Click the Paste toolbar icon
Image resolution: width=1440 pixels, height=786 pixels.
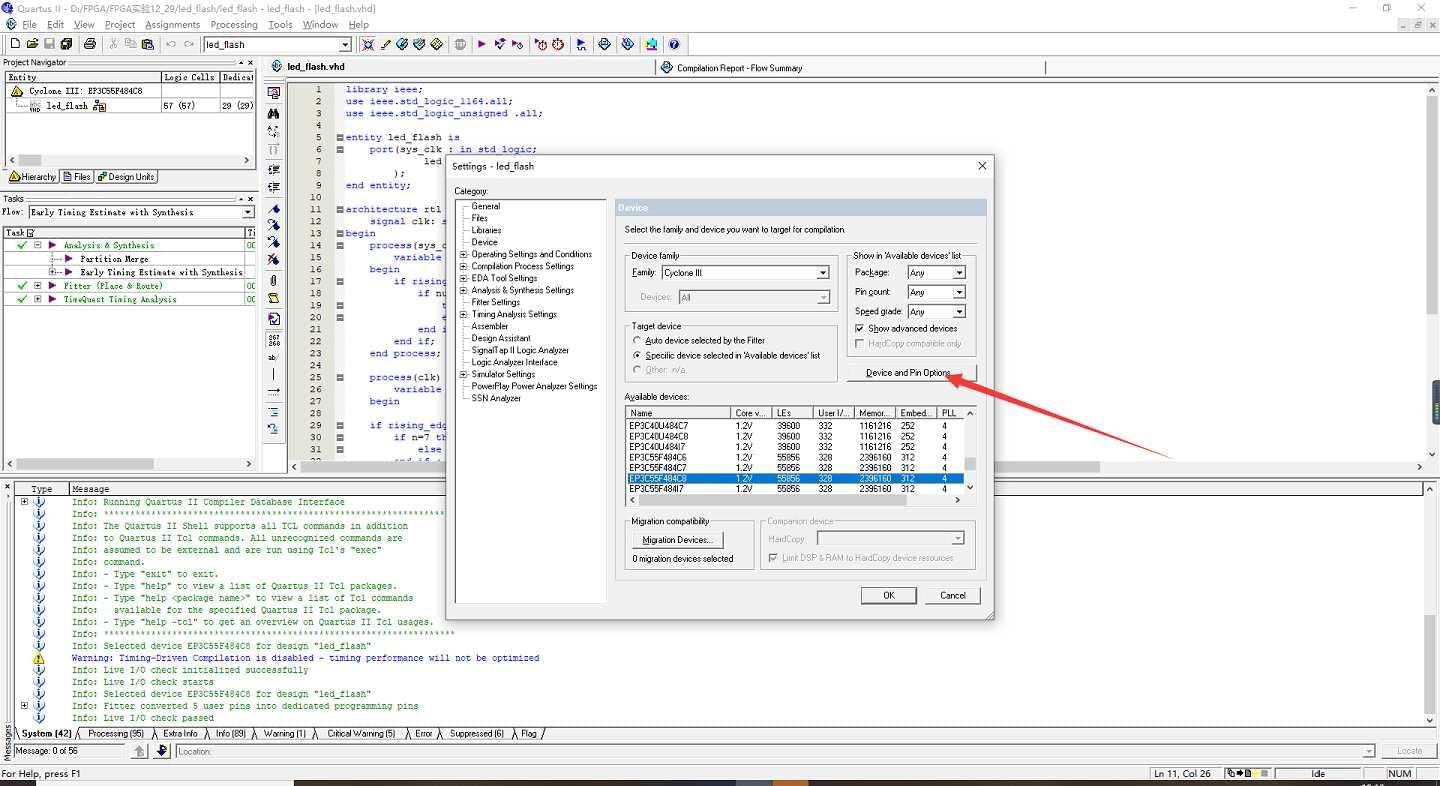click(x=147, y=44)
